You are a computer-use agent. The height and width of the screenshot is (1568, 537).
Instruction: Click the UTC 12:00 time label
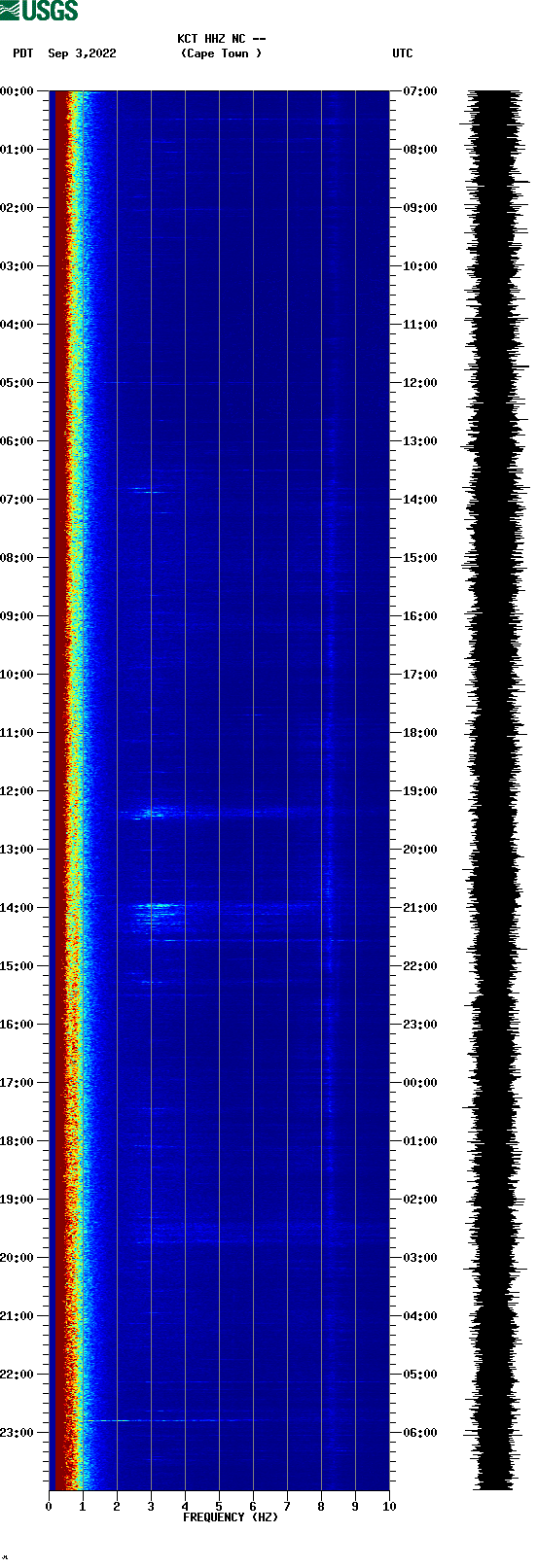(420, 383)
